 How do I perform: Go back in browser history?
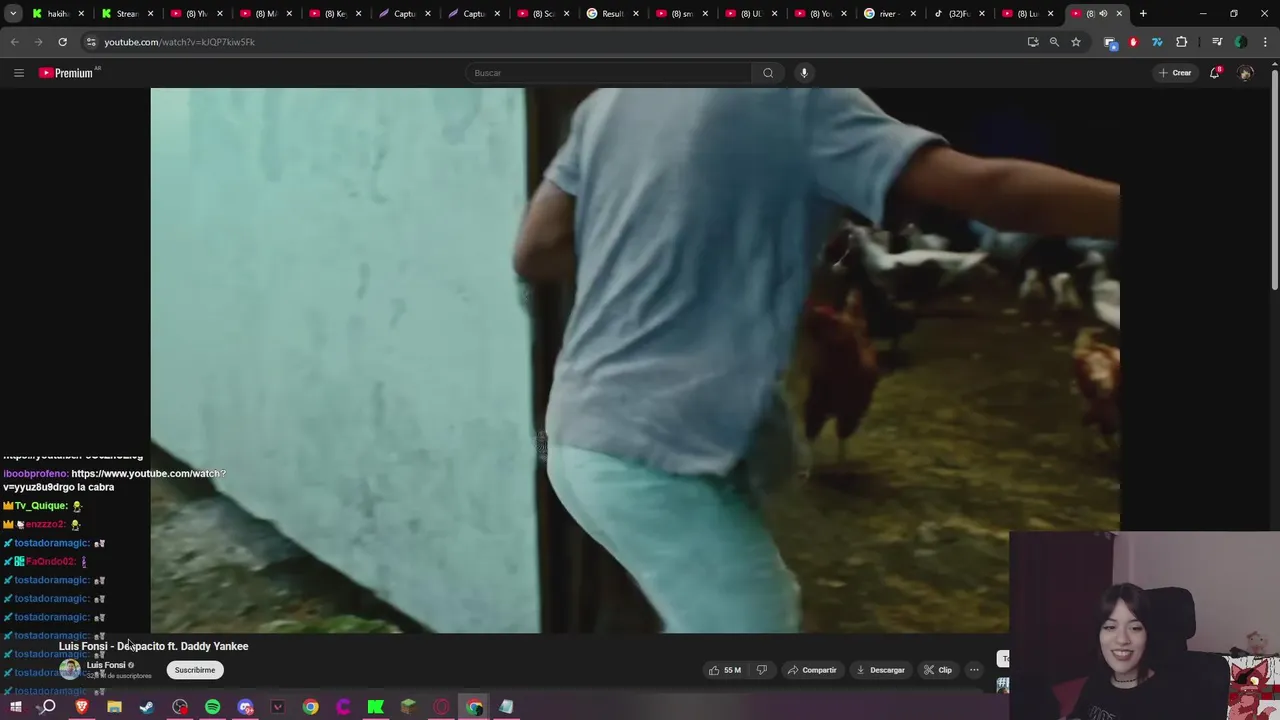click(x=14, y=42)
